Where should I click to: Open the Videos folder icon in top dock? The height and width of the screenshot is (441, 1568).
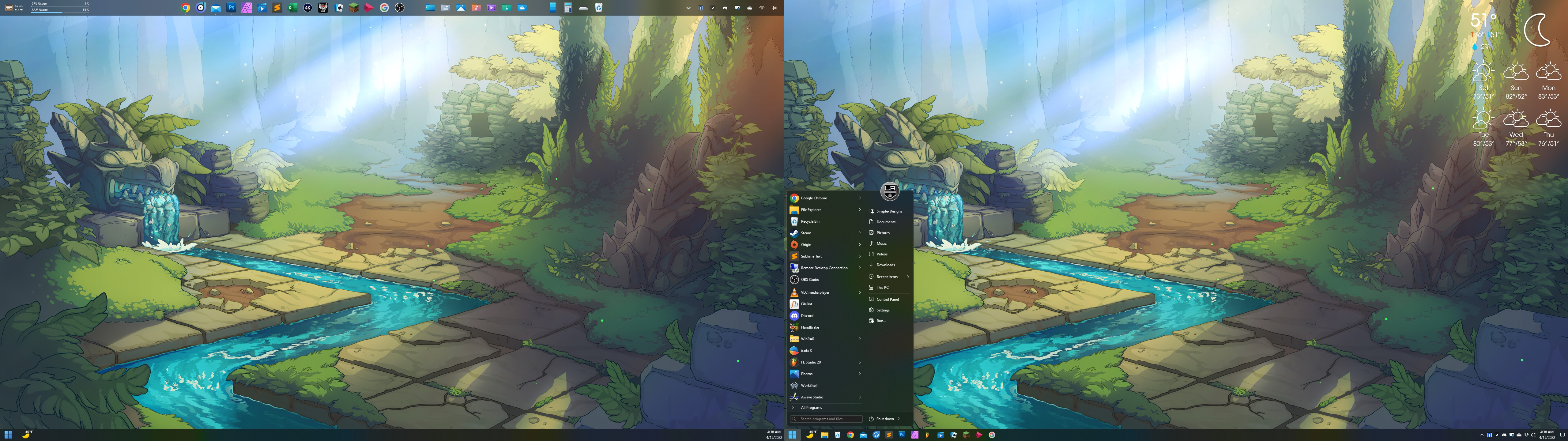tap(491, 8)
